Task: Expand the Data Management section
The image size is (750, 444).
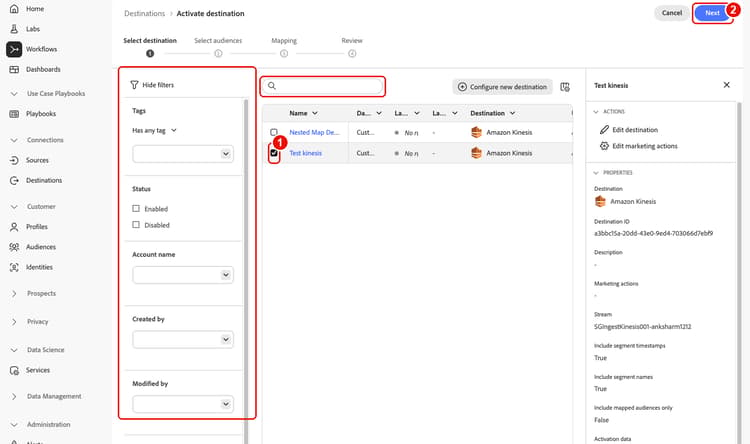Action: [14, 396]
